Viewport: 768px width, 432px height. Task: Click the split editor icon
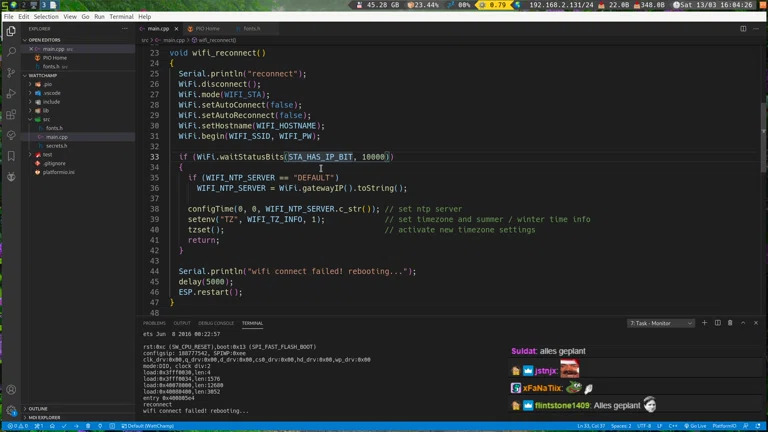[x=743, y=29]
